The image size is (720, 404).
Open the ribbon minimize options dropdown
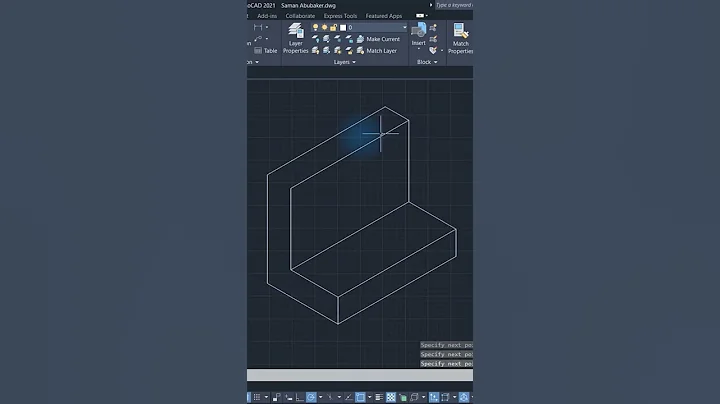(427, 16)
